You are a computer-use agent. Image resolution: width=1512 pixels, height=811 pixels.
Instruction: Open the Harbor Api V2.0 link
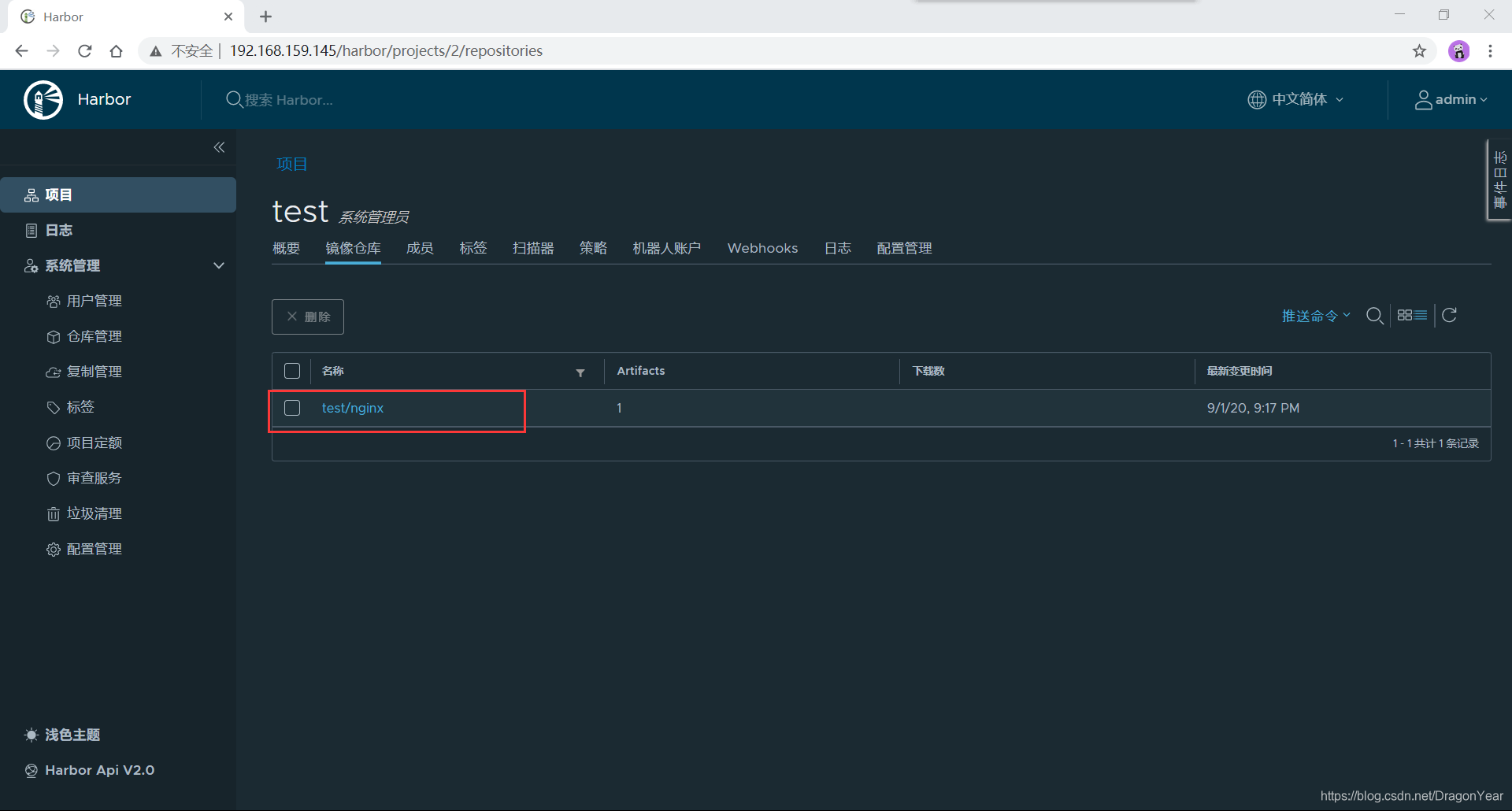tap(90, 770)
